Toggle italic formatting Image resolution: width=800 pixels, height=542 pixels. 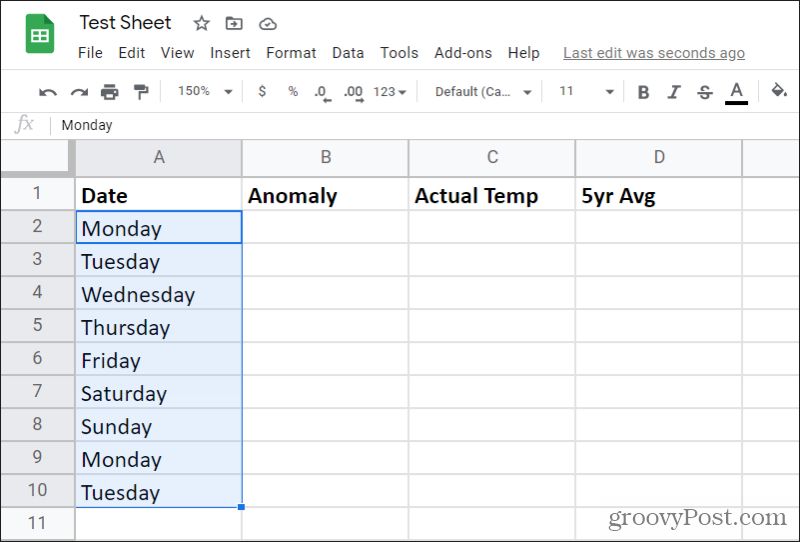674,92
